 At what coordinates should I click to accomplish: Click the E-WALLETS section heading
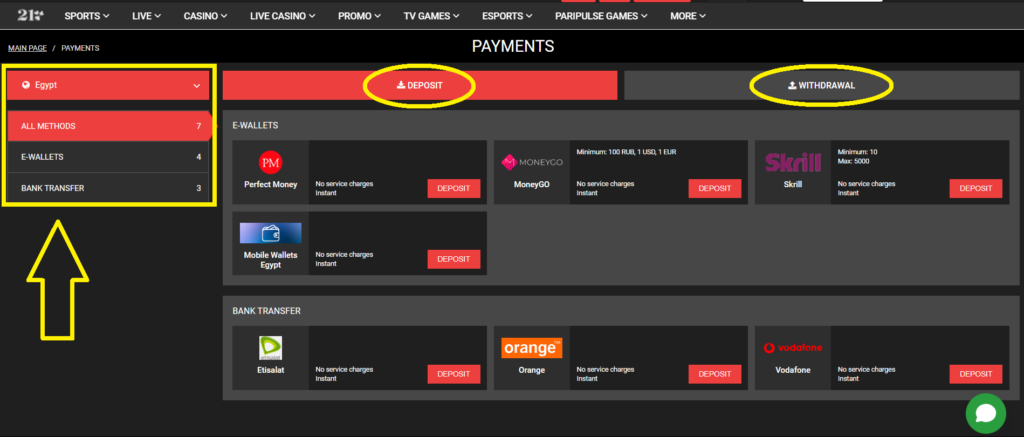point(255,125)
